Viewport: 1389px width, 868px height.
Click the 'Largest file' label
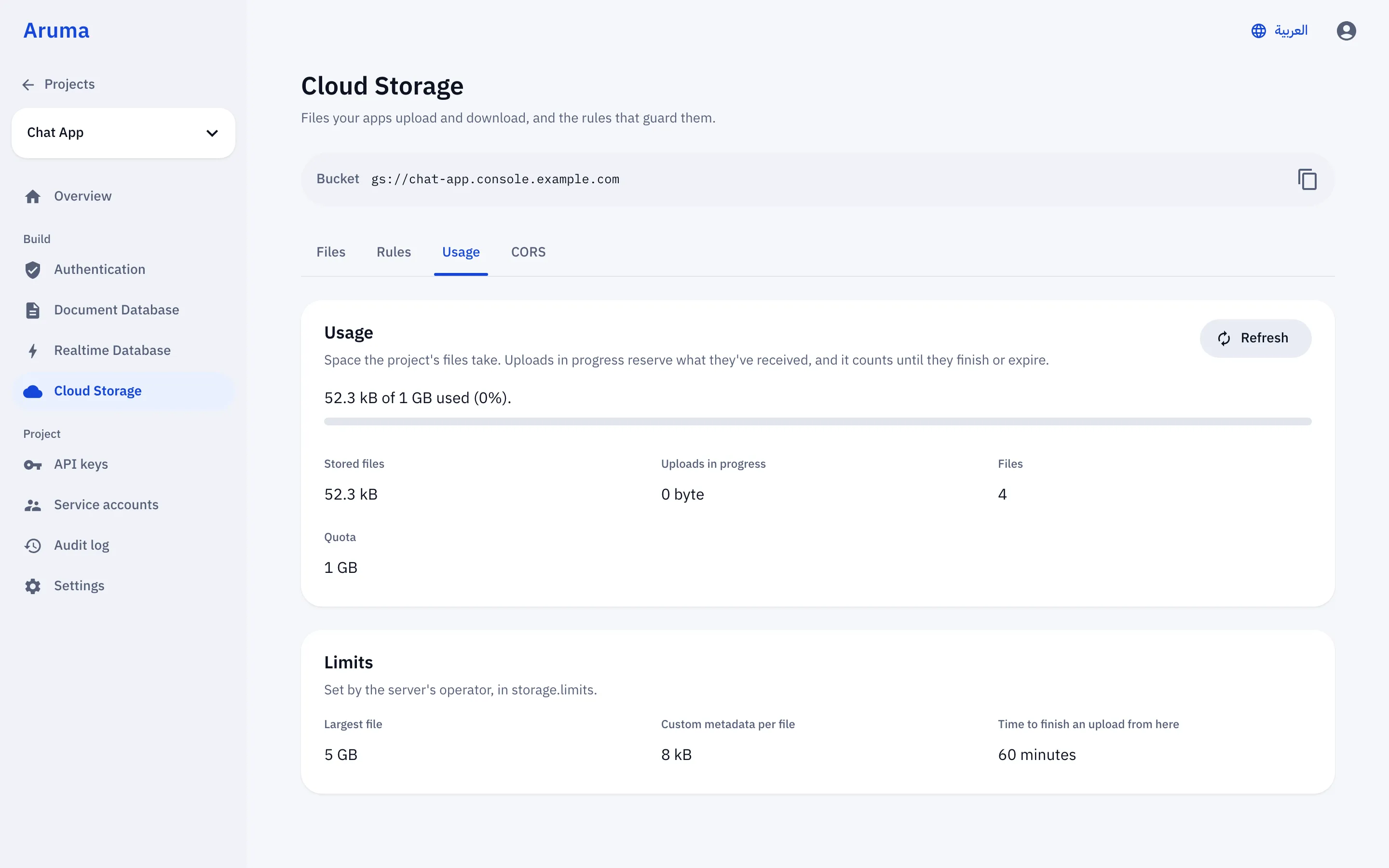[353, 724]
